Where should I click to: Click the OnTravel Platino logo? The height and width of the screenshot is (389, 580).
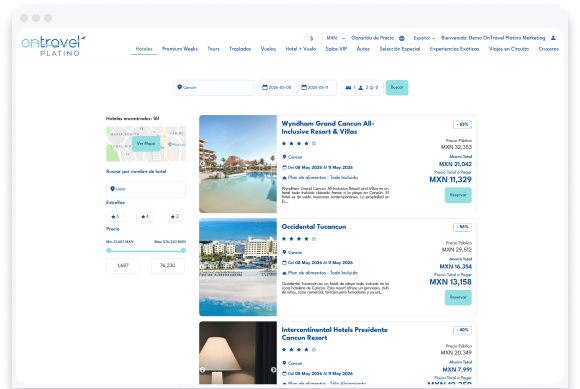(54, 46)
